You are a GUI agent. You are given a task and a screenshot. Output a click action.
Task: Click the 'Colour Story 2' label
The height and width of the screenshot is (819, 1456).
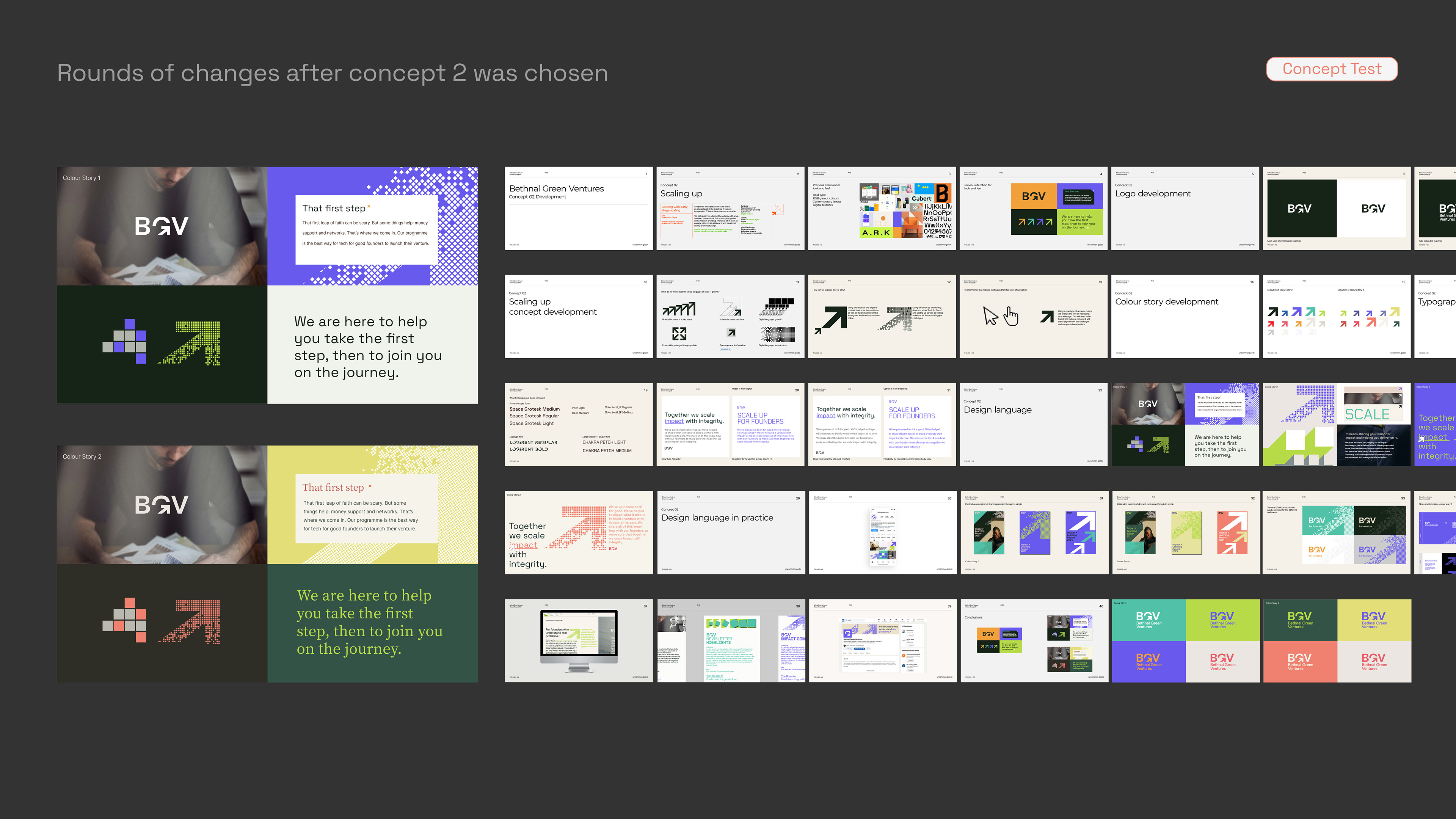[x=82, y=457]
